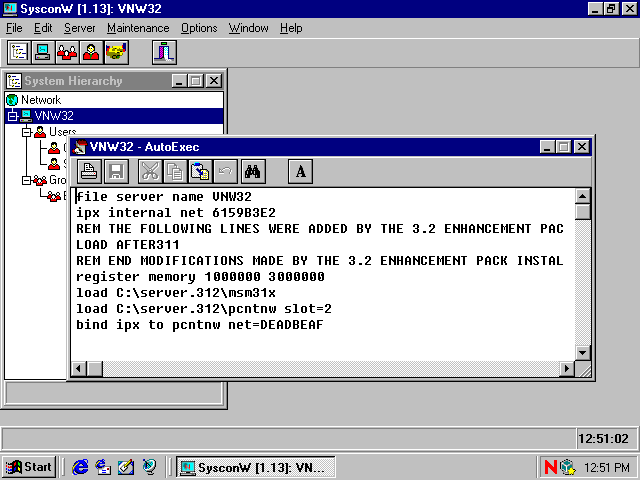The height and width of the screenshot is (480, 640).
Task: Click the exit door toolbar icon
Action: point(164,52)
